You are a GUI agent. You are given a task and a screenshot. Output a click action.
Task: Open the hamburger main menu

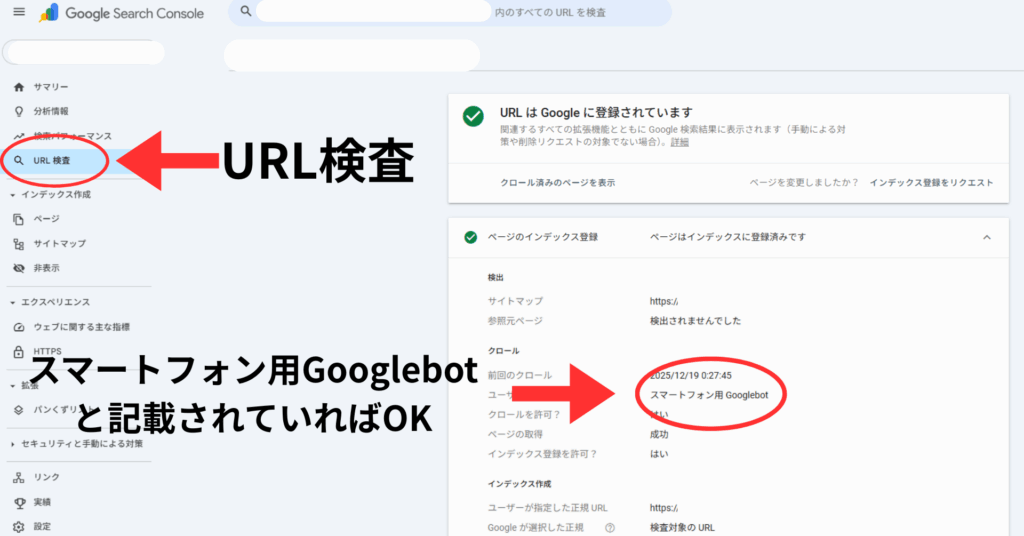tap(19, 12)
